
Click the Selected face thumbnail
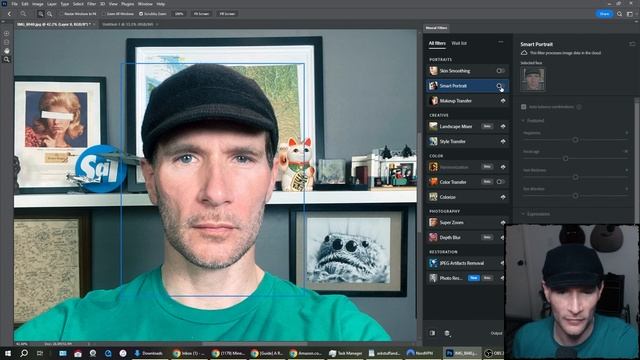click(x=533, y=79)
